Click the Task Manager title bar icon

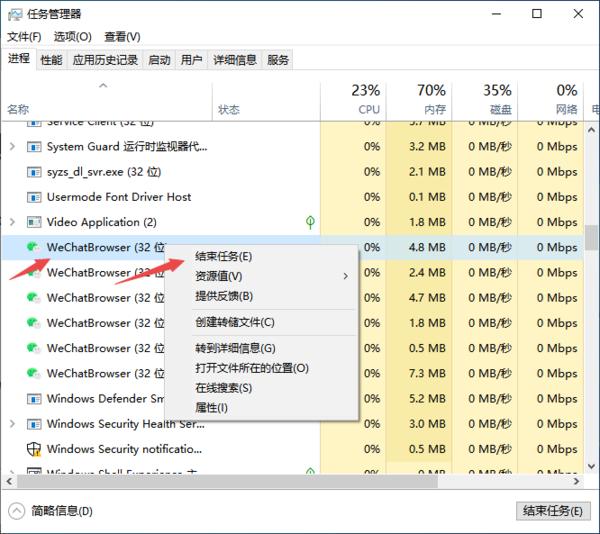(15, 15)
